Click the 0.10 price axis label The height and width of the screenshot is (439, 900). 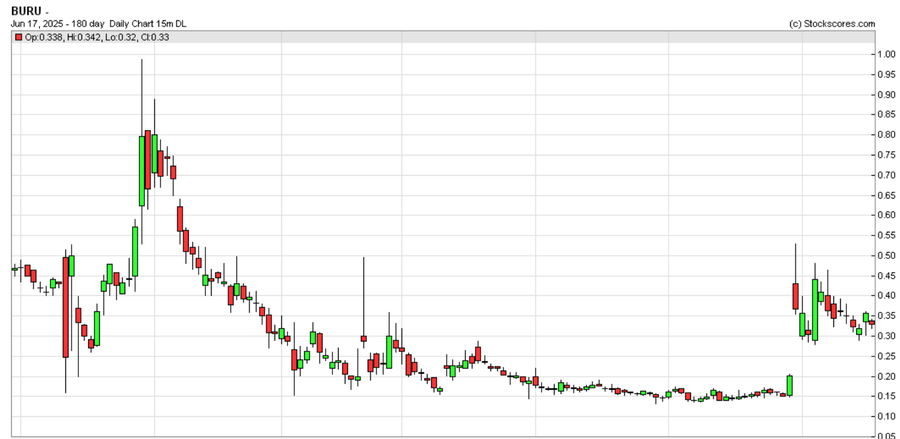[886, 417]
